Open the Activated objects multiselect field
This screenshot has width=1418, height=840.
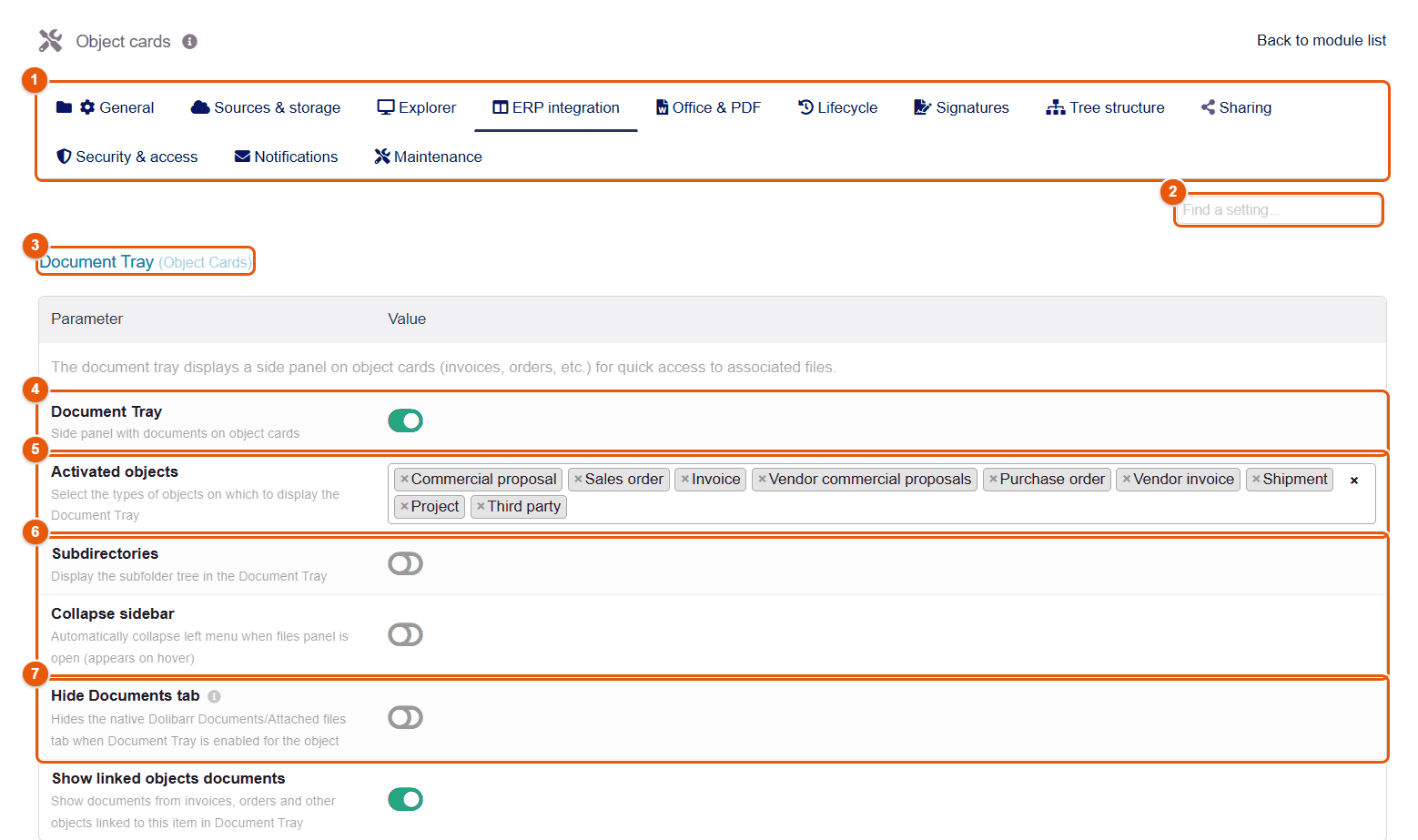click(x=882, y=493)
